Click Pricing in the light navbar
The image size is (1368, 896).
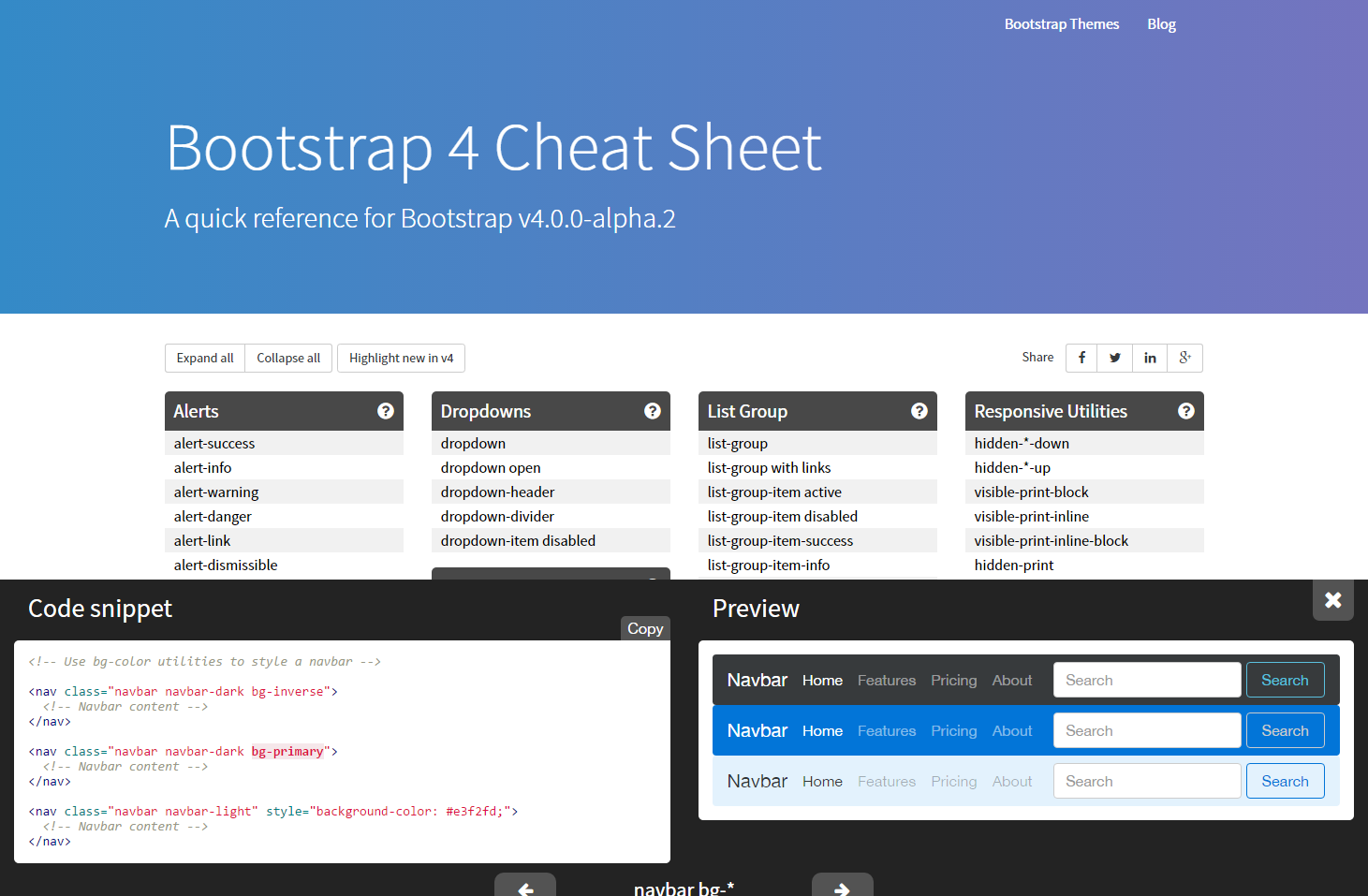click(x=953, y=782)
